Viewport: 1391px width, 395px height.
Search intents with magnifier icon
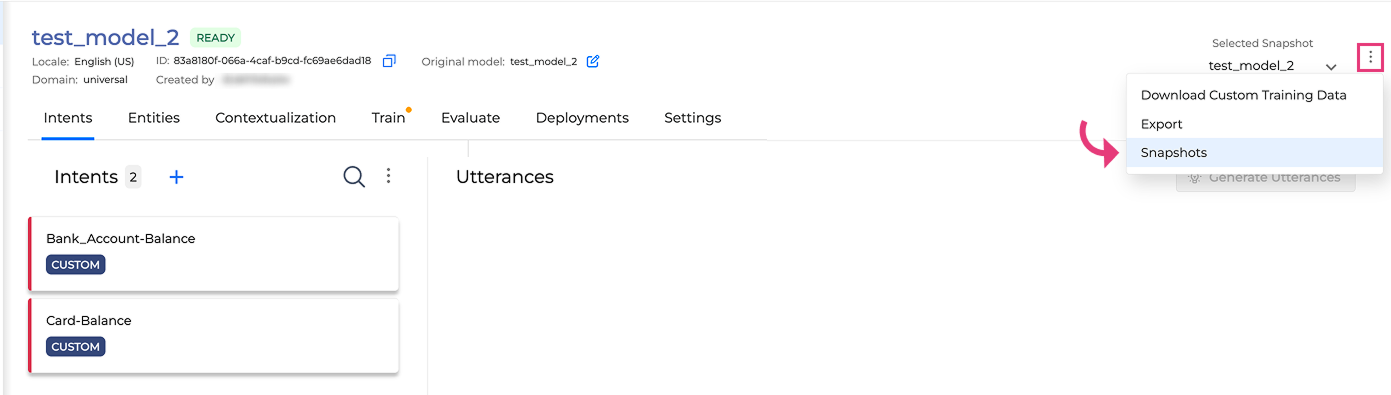pyautogui.click(x=354, y=177)
